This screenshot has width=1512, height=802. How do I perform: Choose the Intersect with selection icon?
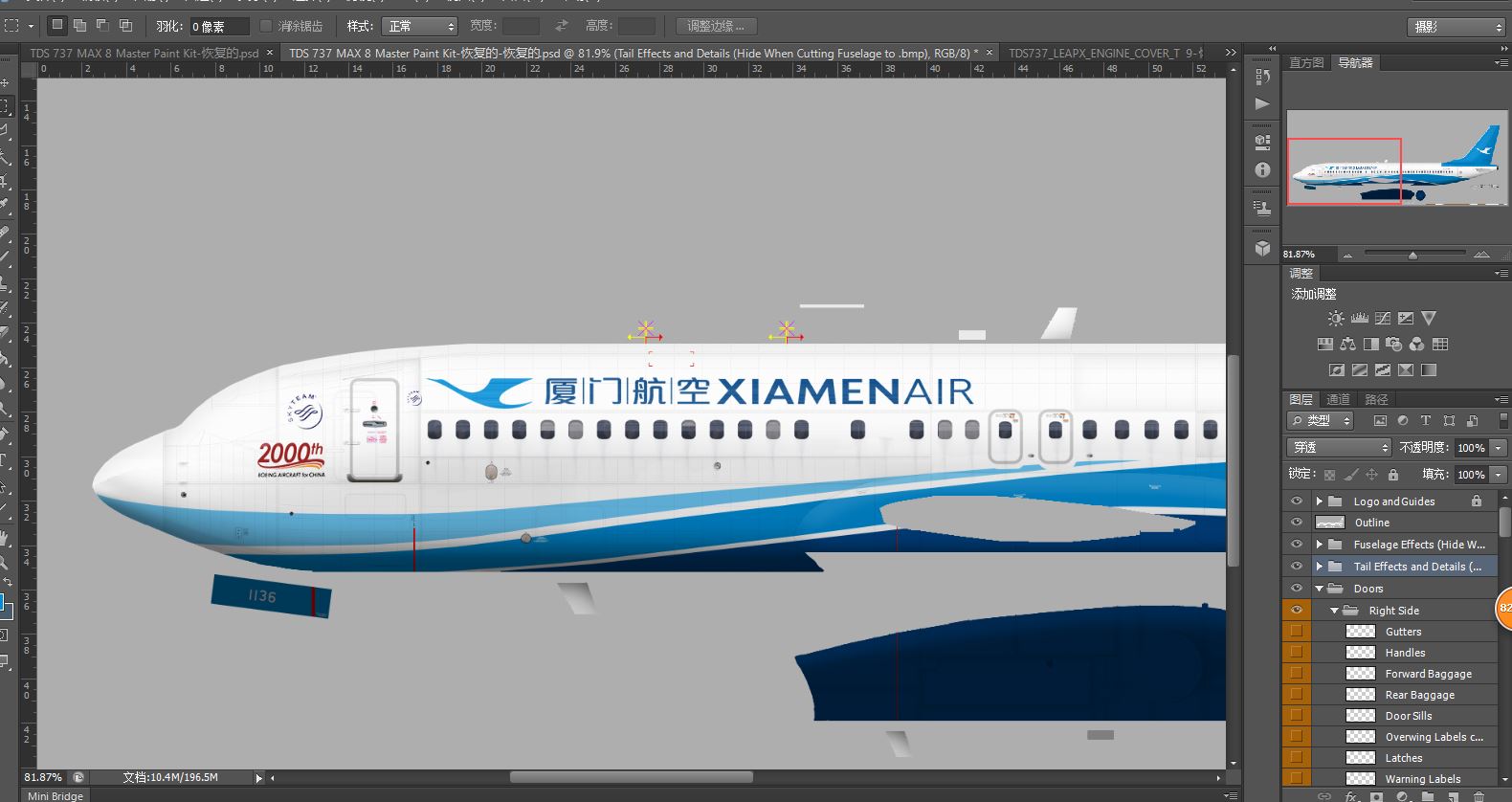click(x=125, y=25)
